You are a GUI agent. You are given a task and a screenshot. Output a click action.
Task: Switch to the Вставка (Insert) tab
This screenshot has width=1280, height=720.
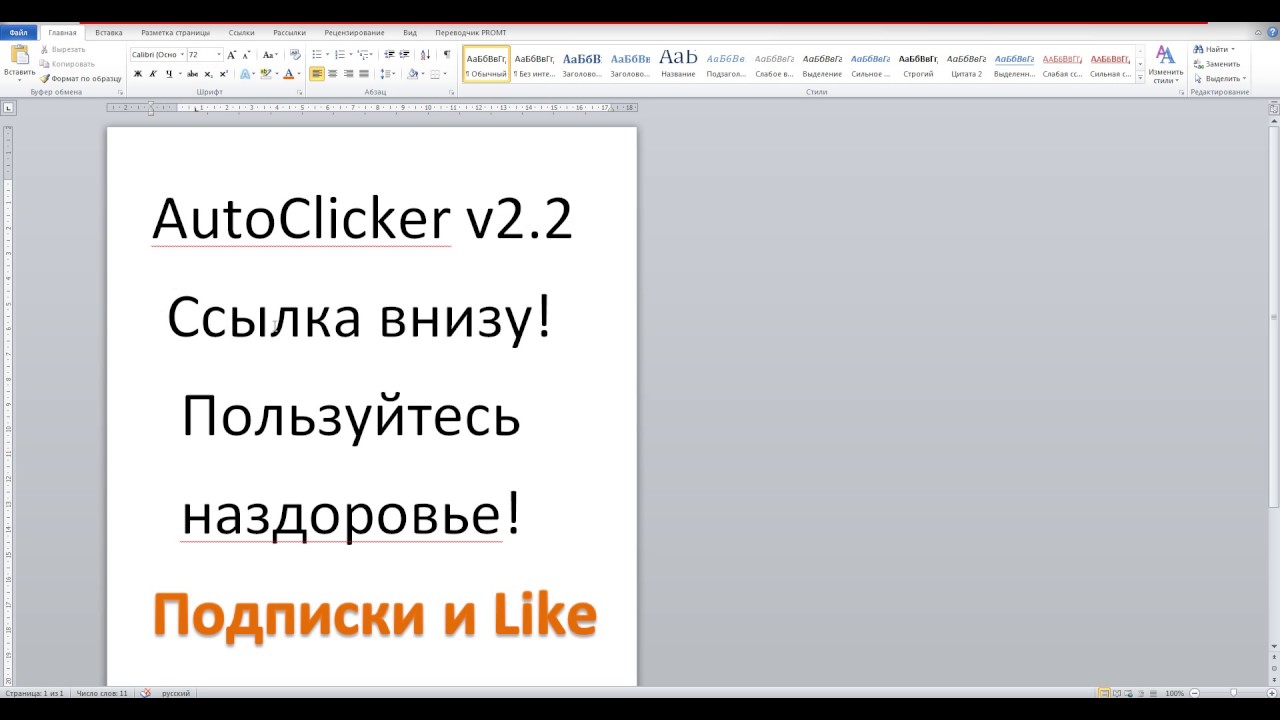pos(109,33)
